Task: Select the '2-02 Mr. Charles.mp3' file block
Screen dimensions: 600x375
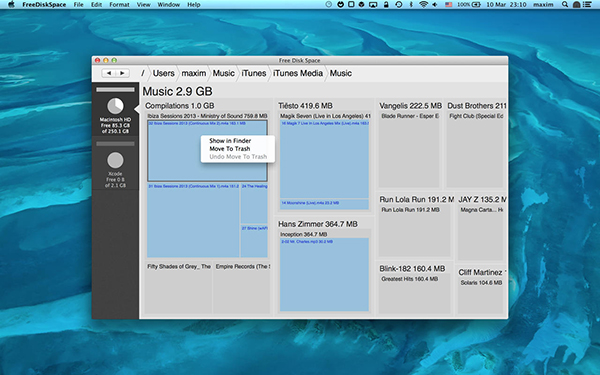Action: point(324,275)
